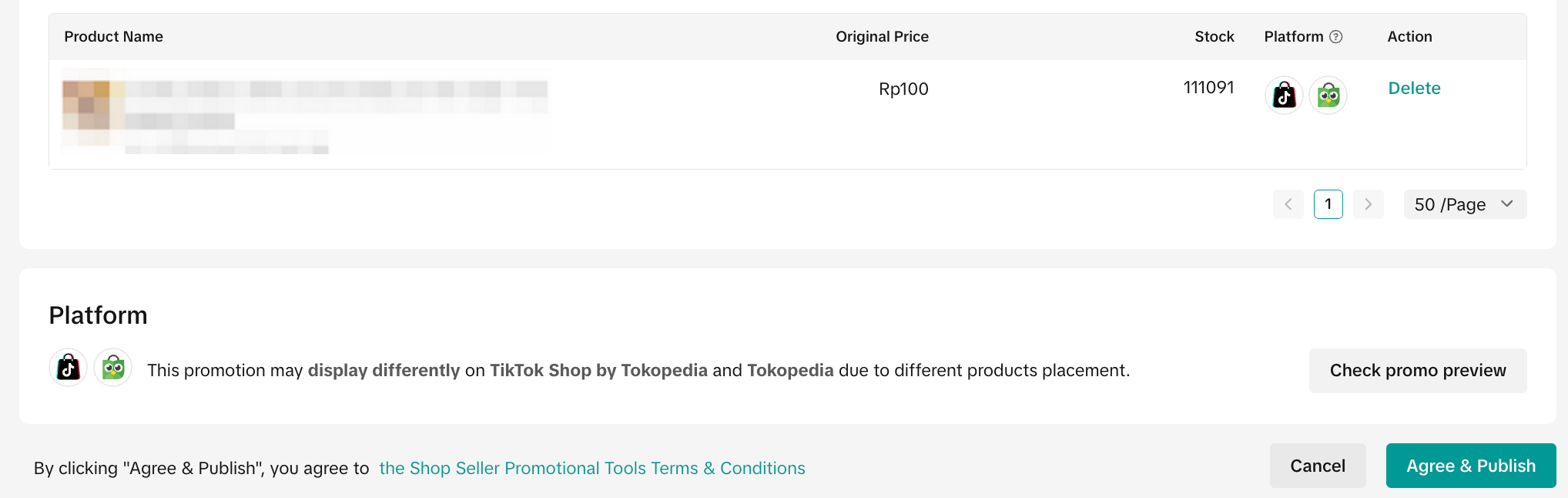1568x498 pixels.
Task: Click the 111091 stock value
Action: click(x=1208, y=88)
